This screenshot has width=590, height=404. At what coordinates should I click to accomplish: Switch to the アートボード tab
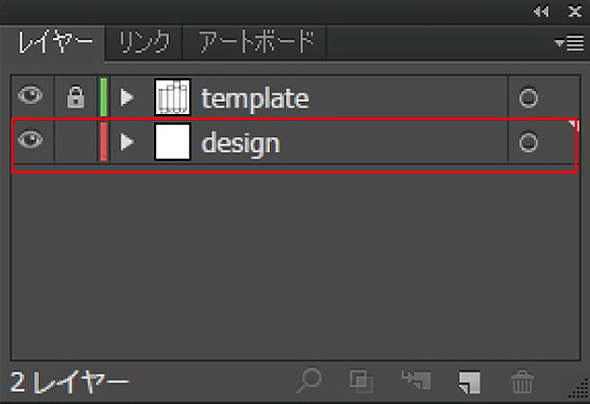[x=255, y=42]
